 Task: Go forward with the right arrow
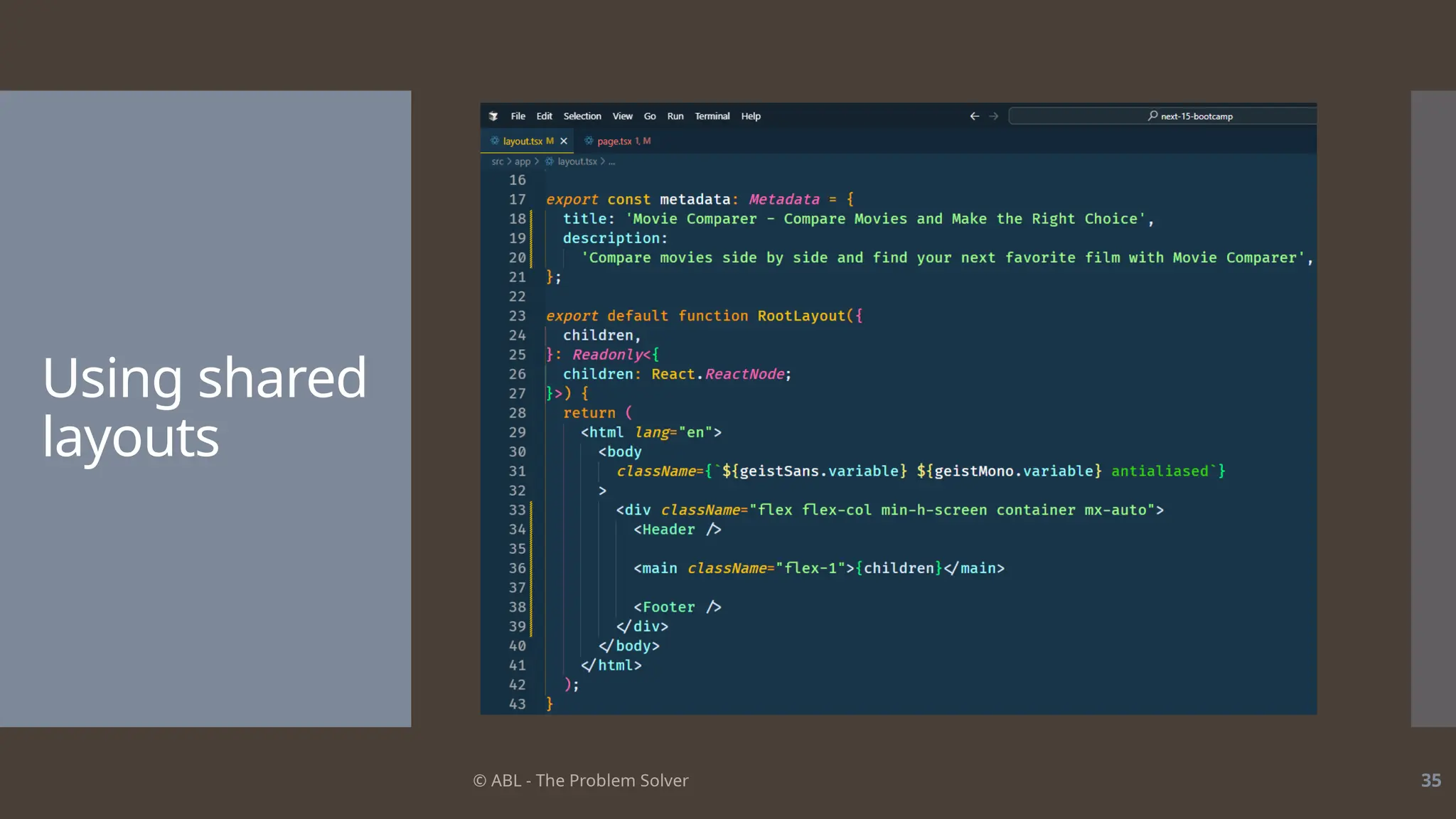click(994, 116)
